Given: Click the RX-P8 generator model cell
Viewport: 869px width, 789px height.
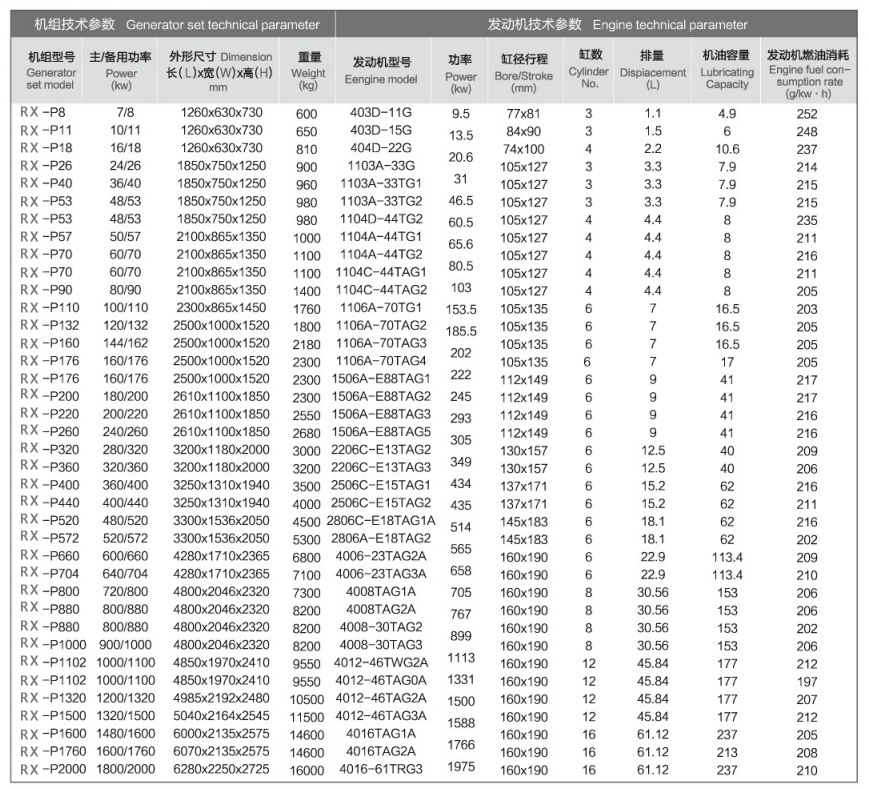Looking at the screenshot, I should (x=41, y=113).
